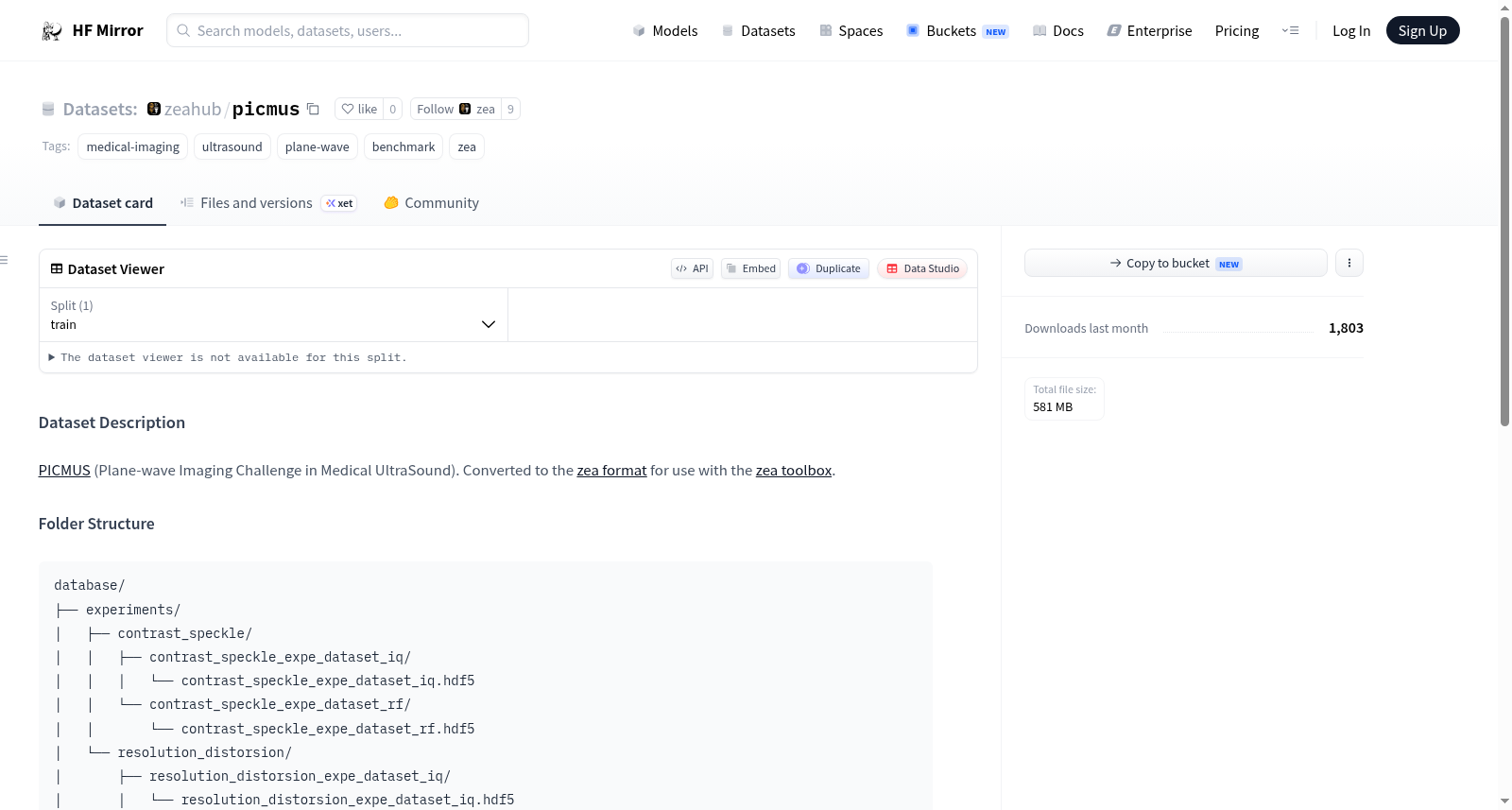Open Enterprise in the top navigation
This screenshot has width=1512, height=810.
[1150, 31]
